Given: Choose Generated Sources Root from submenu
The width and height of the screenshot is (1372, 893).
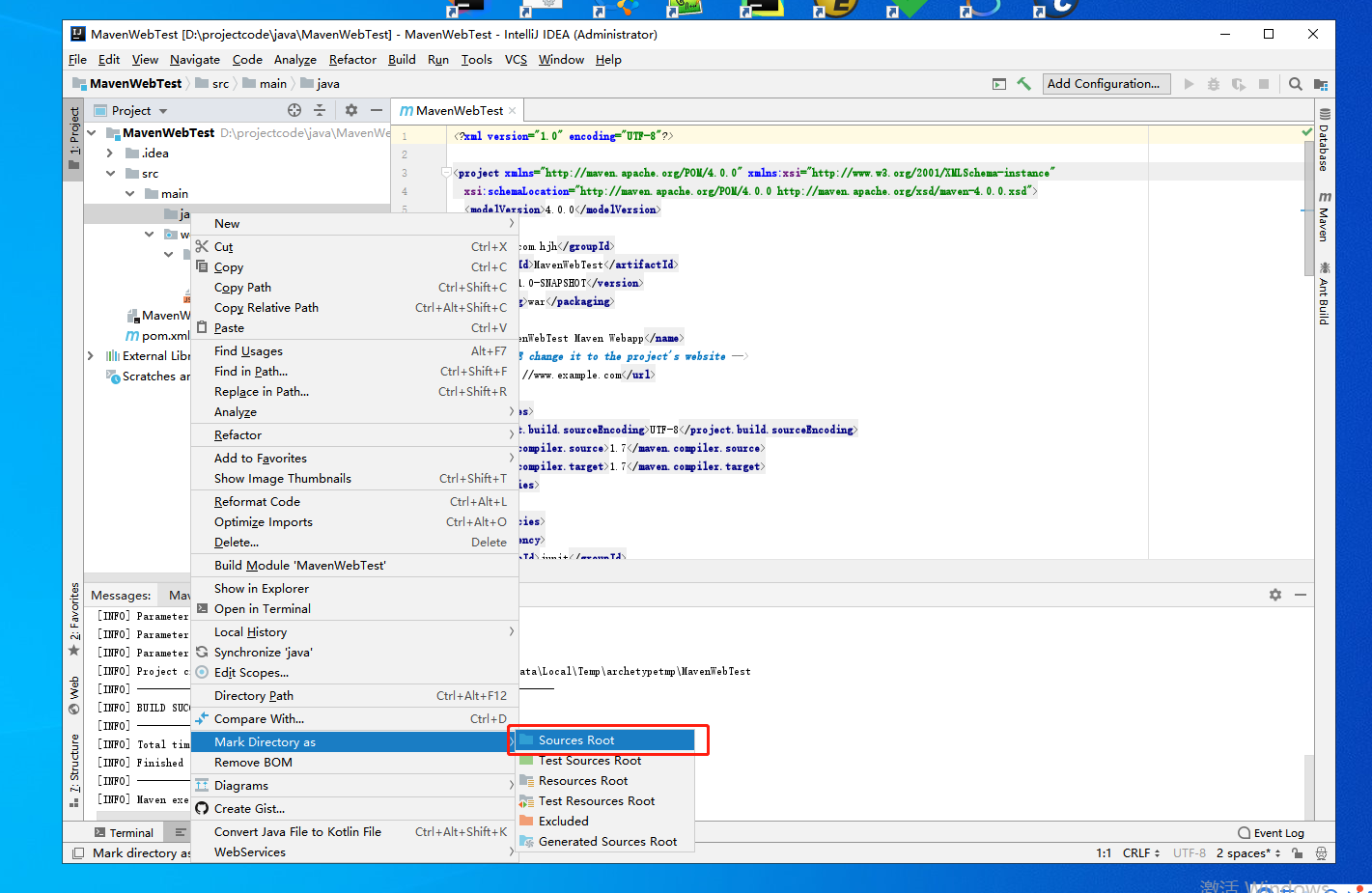Looking at the screenshot, I should tap(605, 842).
